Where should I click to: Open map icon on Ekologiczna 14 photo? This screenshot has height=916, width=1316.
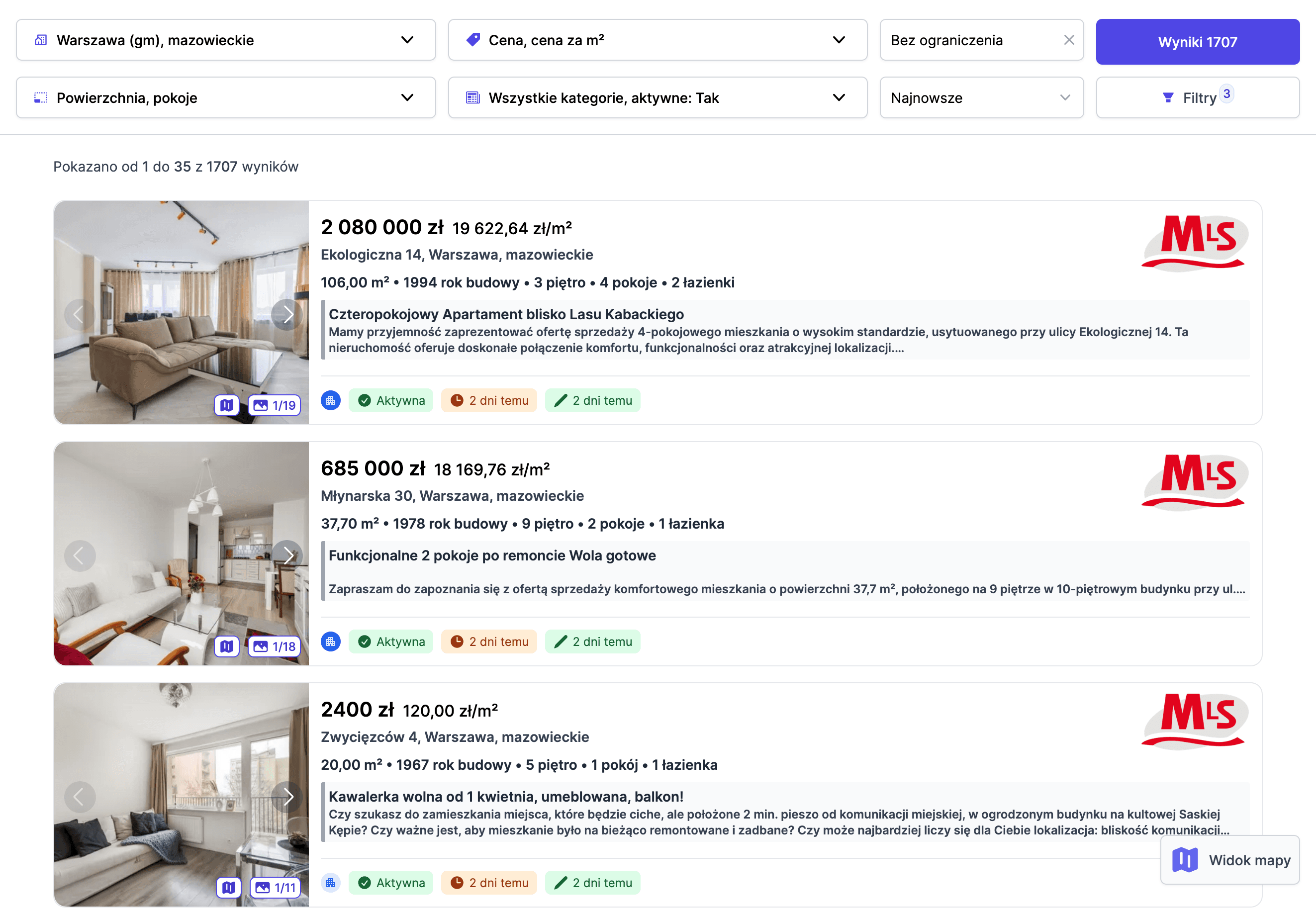click(x=226, y=405)
